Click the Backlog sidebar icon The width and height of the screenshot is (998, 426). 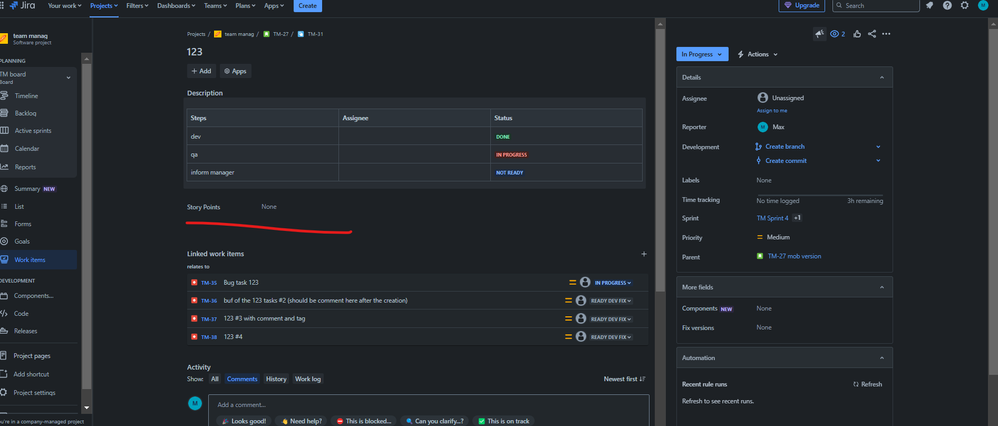click(5, 113)
